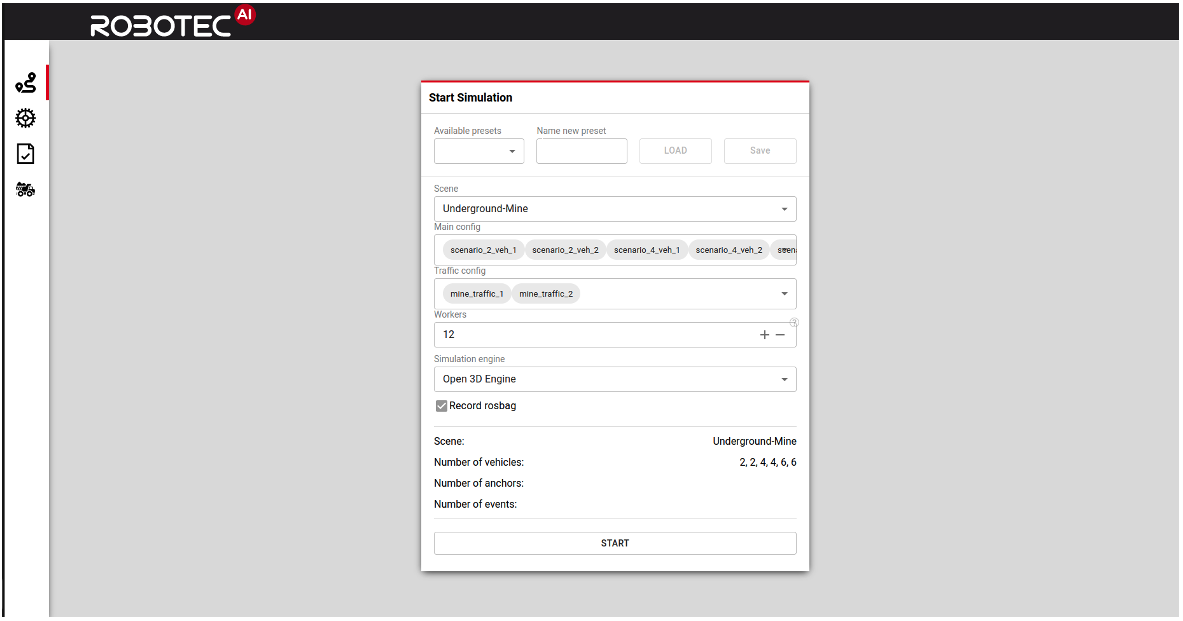1183x621 pixels.
Task: Open the Simulation engine dropdown
Action: [784, 378]
